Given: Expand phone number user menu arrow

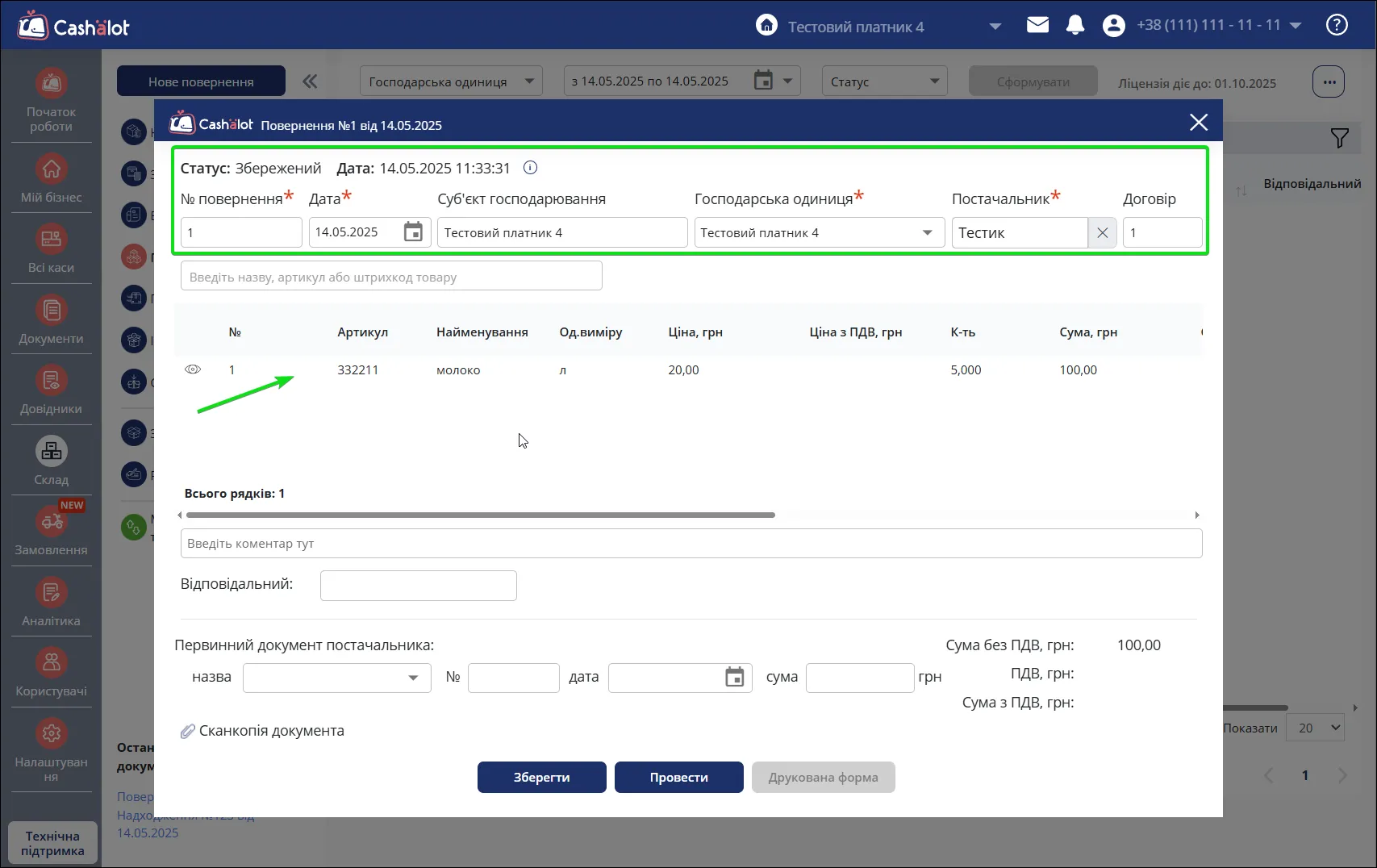Looking at the screenshot, I should point(1296,26).
